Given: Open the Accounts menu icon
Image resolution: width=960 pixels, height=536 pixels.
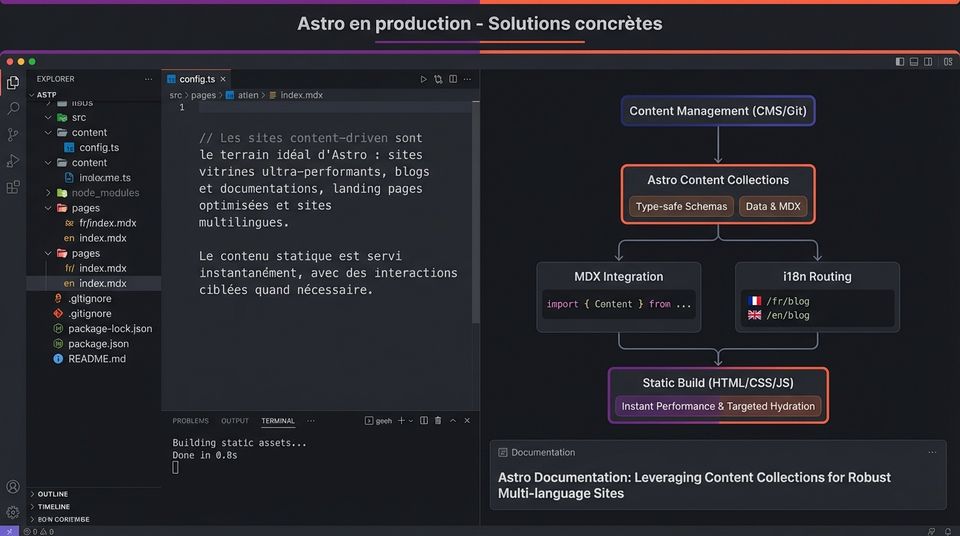Looking at the screenshot, I should tap(13, 486).
